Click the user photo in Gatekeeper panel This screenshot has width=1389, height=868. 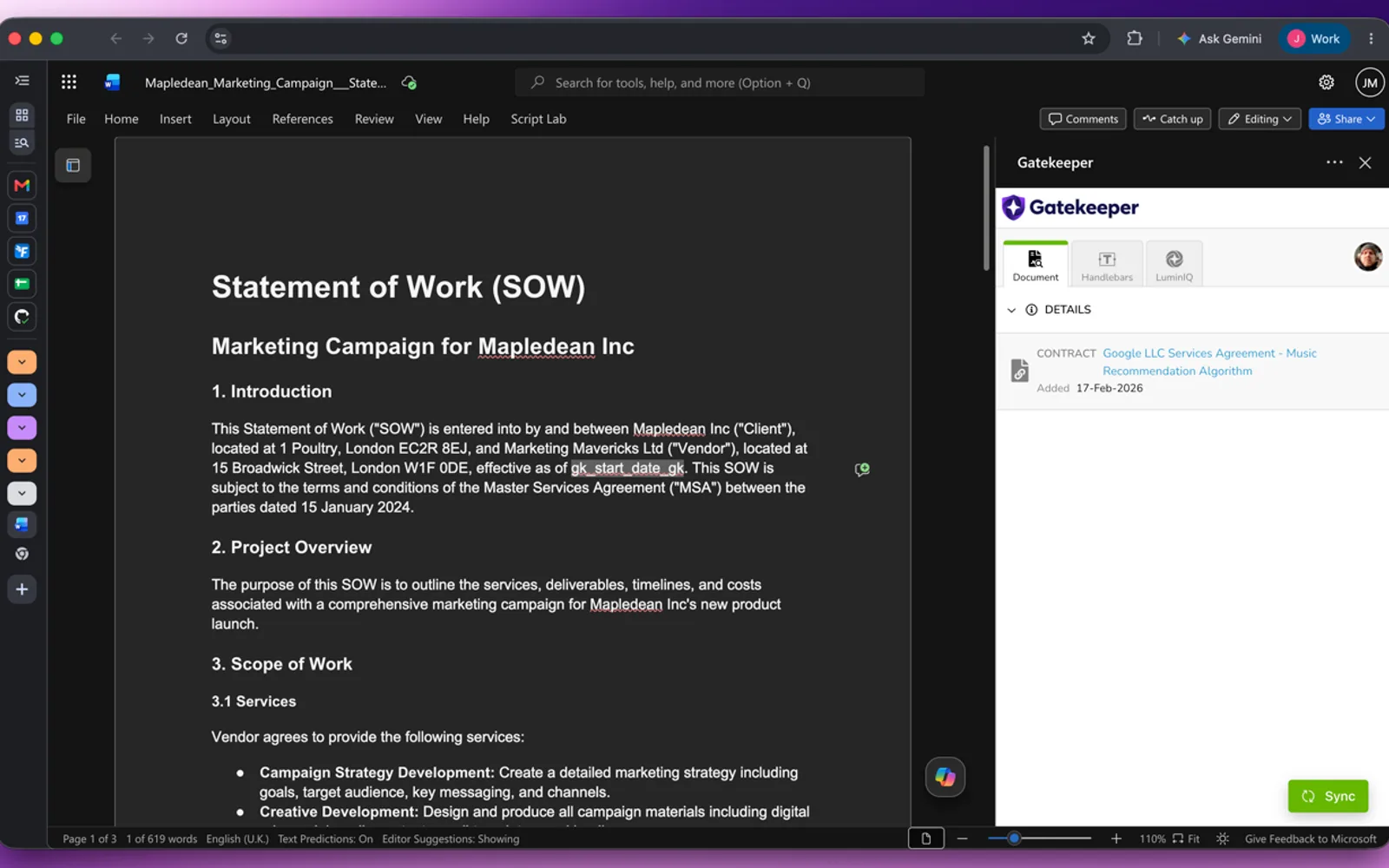coord(1367,257)
